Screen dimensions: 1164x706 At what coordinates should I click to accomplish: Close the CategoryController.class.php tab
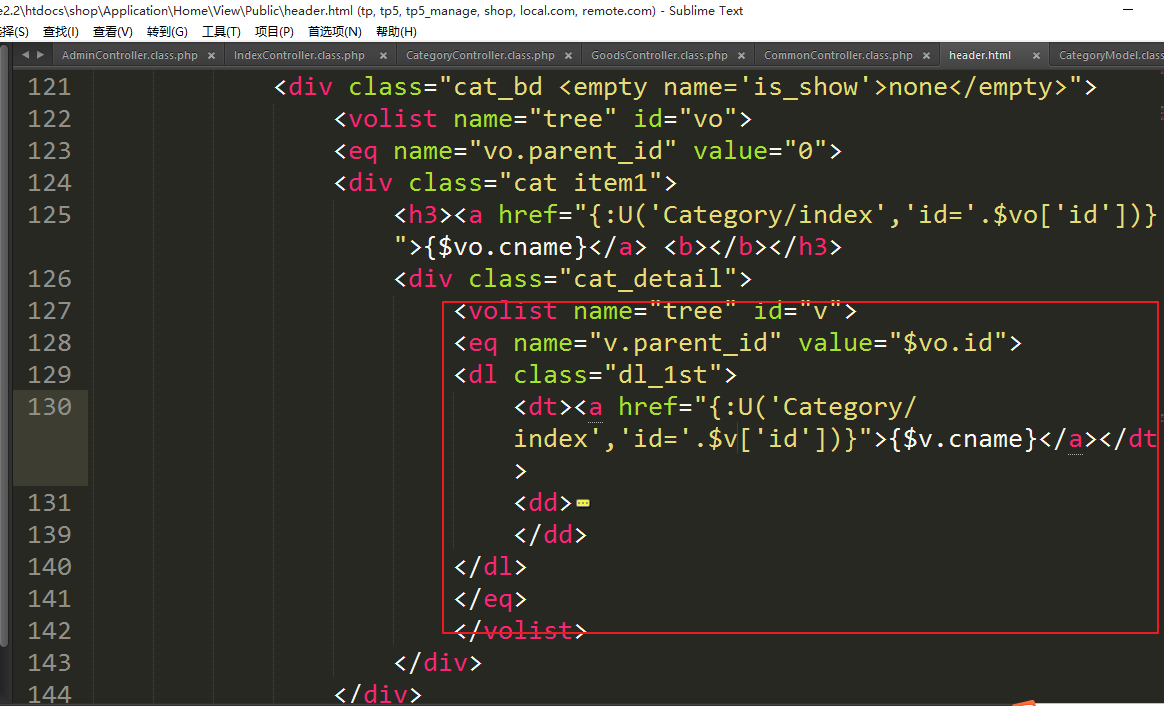567,56
